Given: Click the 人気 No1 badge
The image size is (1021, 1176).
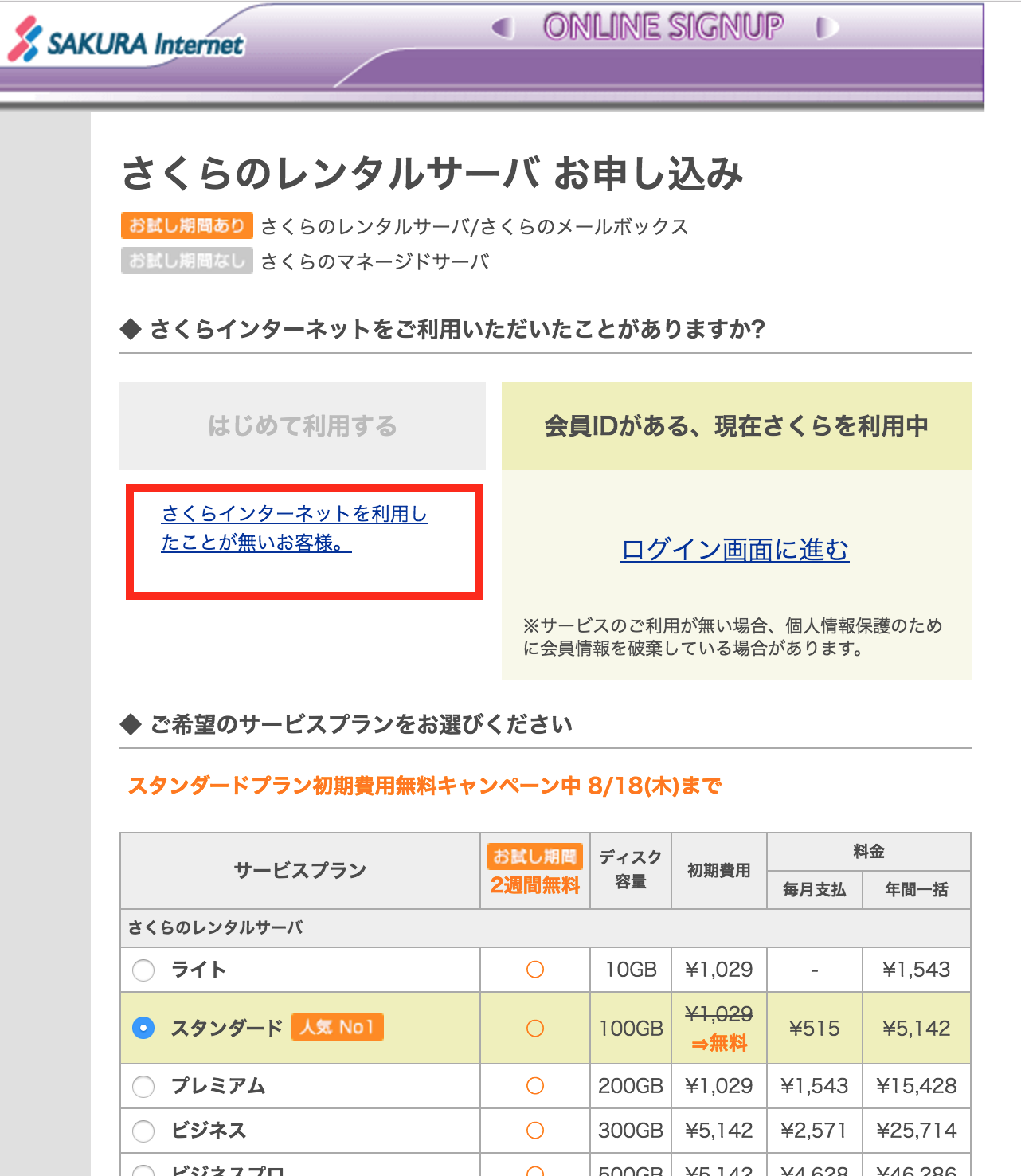Looking at the screenshot, I should pyautogui.click(x=338, y=1027).
